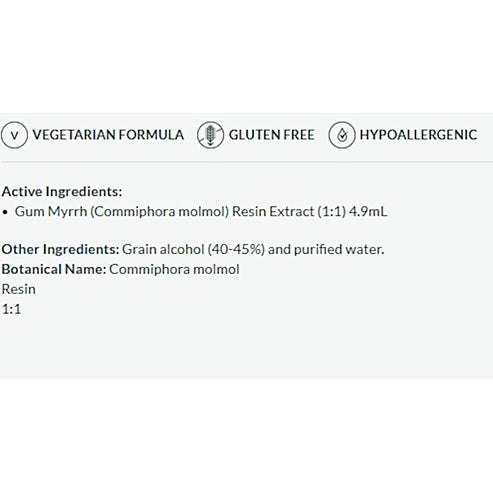Click the standalone Resin line
493x493 pixels.
click(x=19, y=289)
